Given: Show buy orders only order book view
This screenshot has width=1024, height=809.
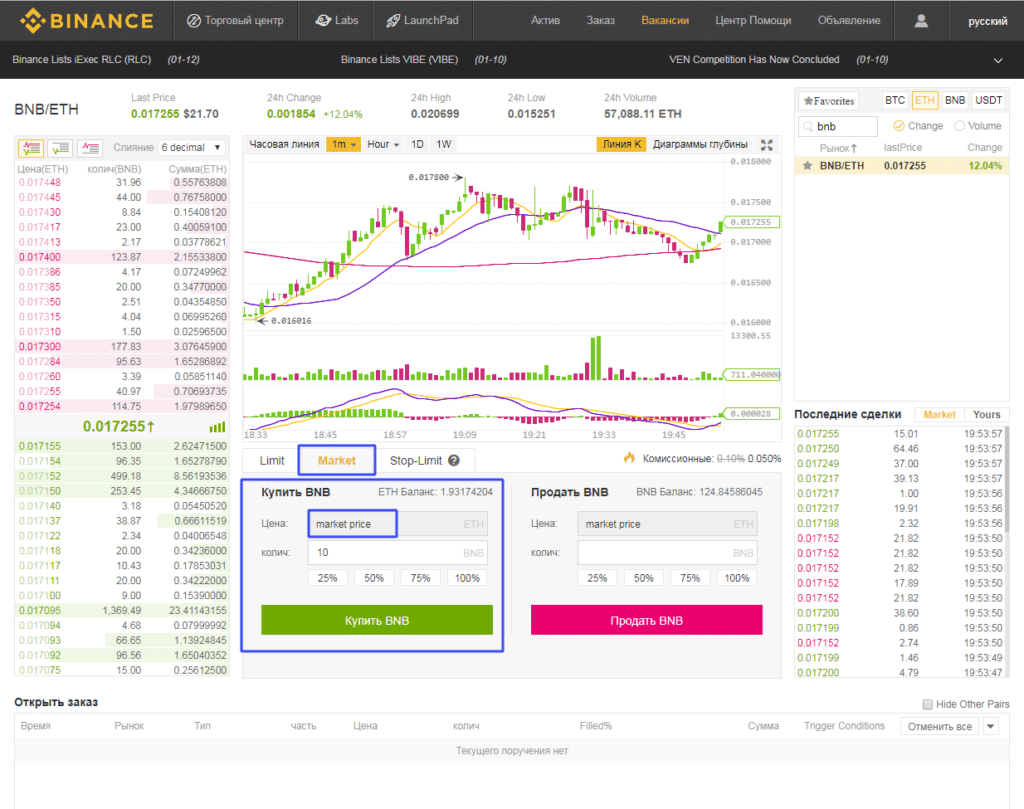Looking at the screenshot, I should click(60, 148).
